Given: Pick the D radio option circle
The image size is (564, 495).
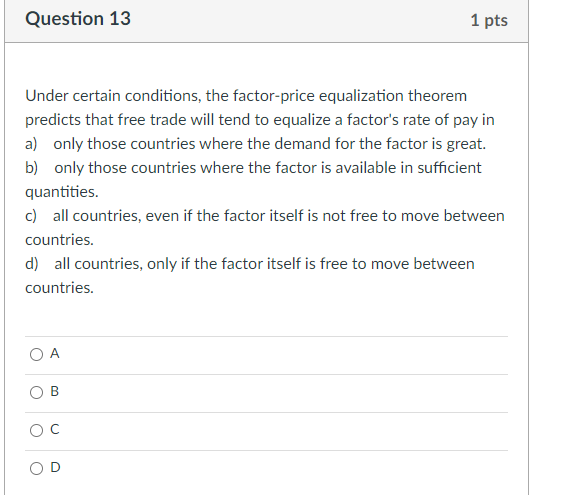Looking at the screenshot, I should 36,468.
